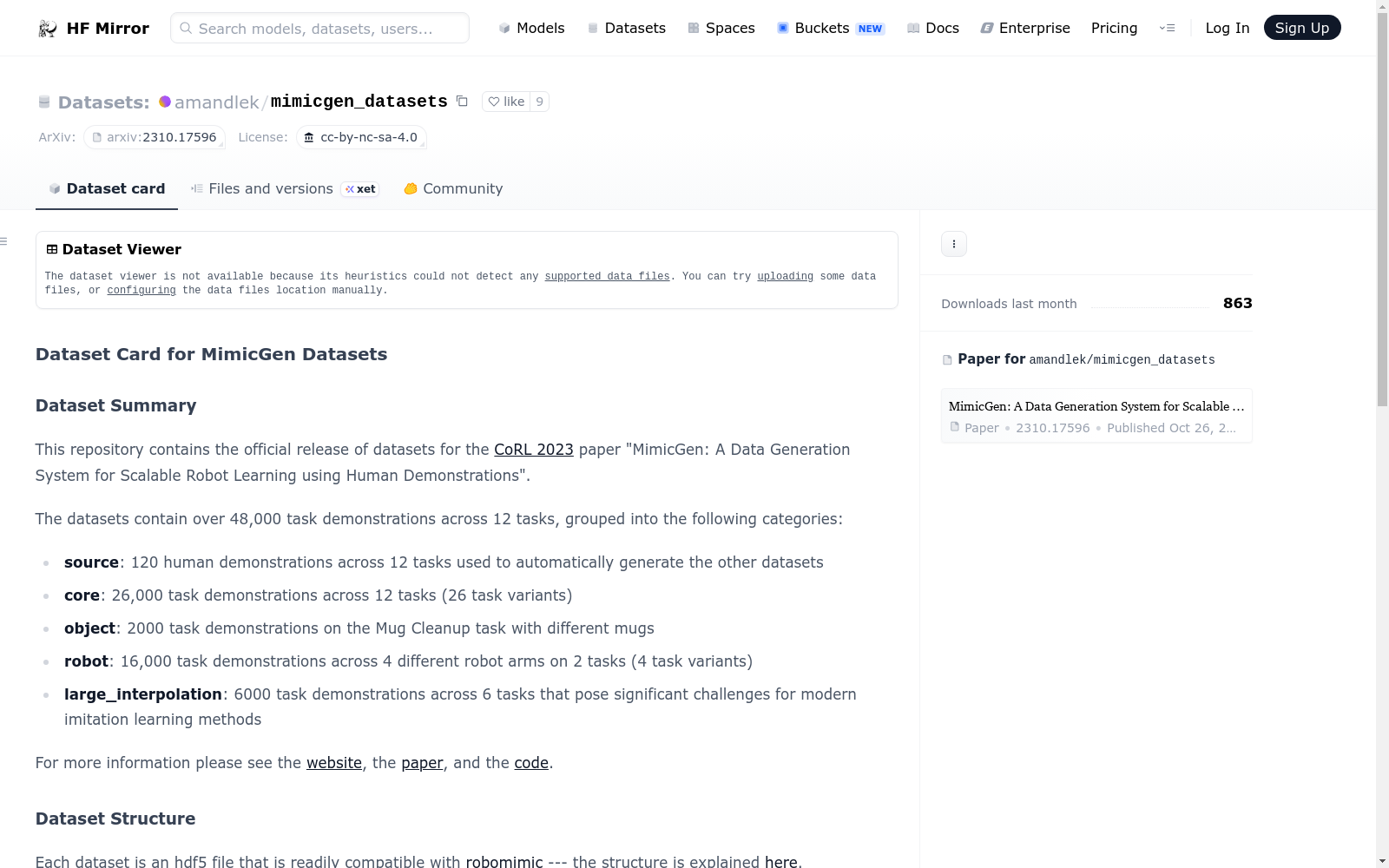Open the cc-by-nc-sa-4.0 license tag
This screenshot has width=1389, height=868.
[361, 137]
